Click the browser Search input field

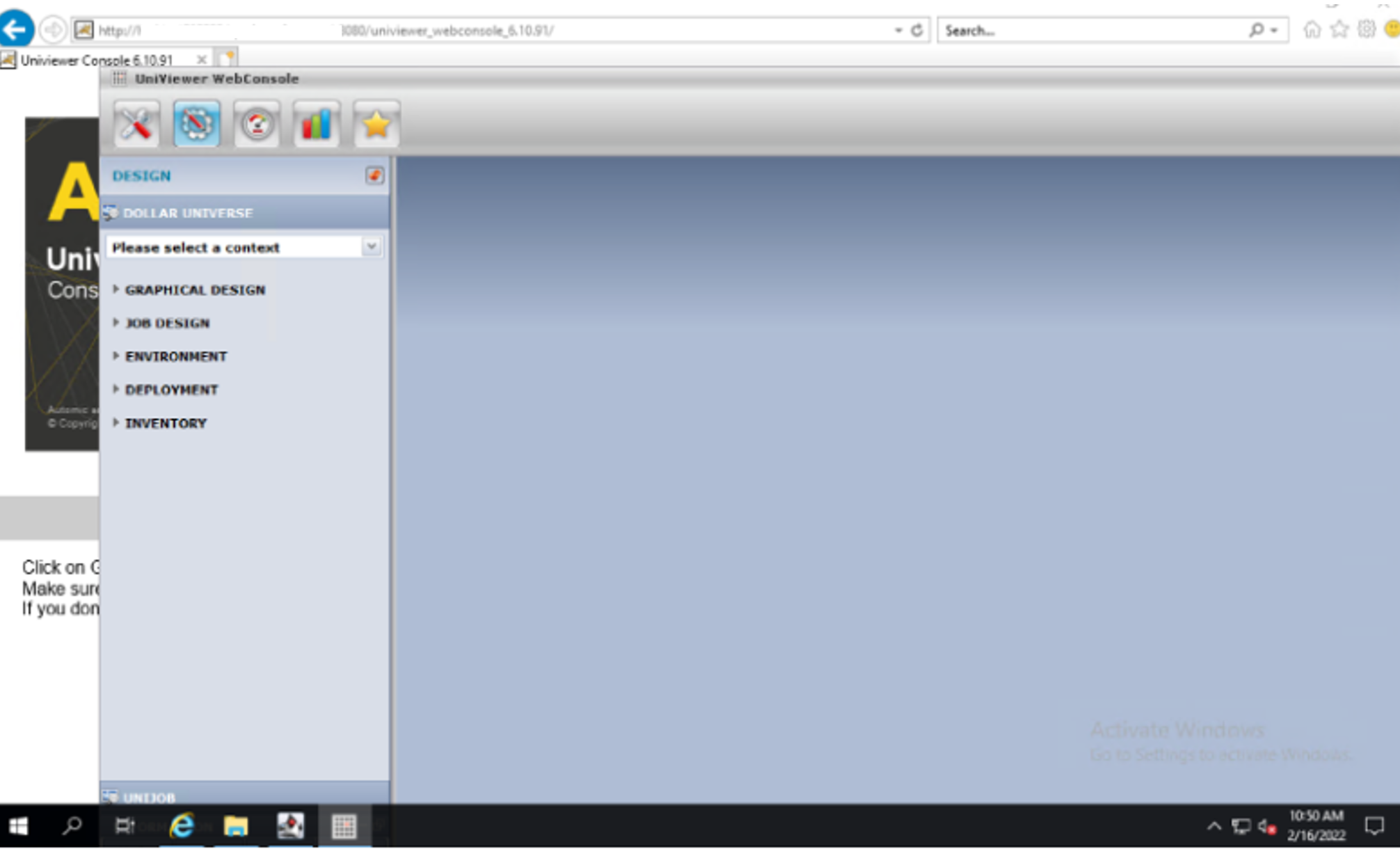point(1092,31)
